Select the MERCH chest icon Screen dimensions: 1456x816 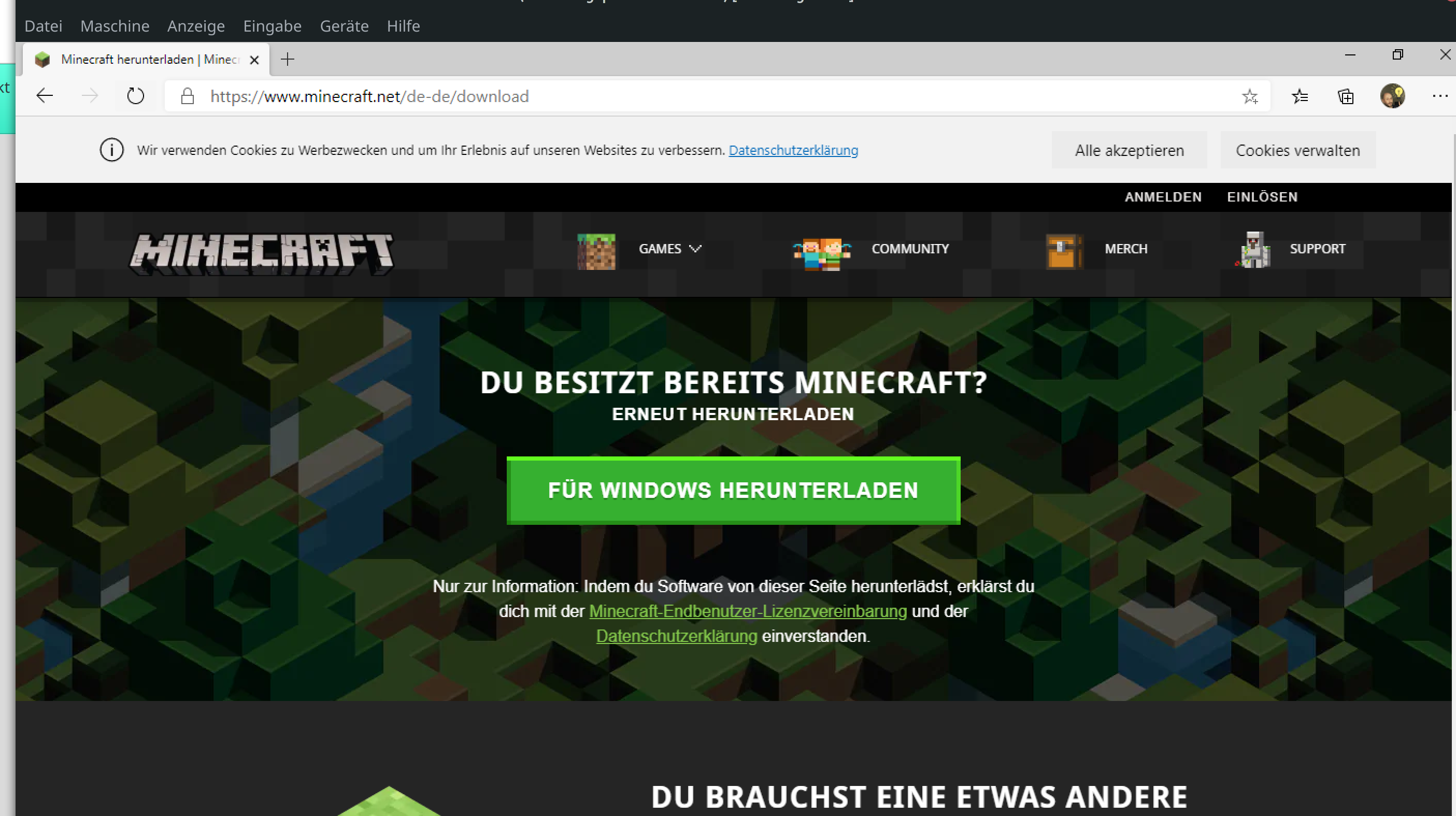click(x=1063, y=251)
